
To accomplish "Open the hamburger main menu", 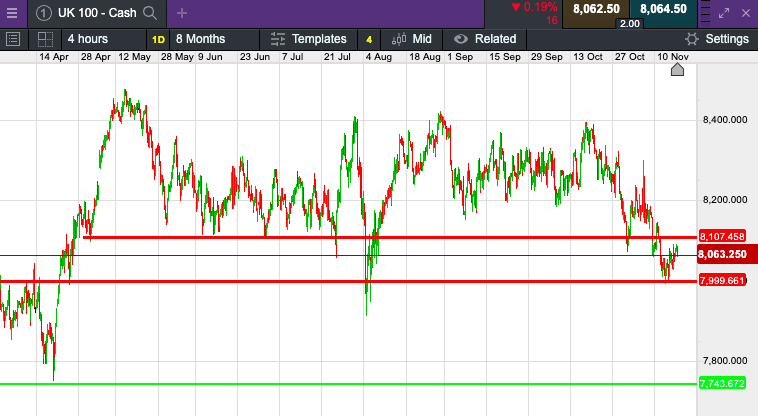I will click(x=12, y=13).
